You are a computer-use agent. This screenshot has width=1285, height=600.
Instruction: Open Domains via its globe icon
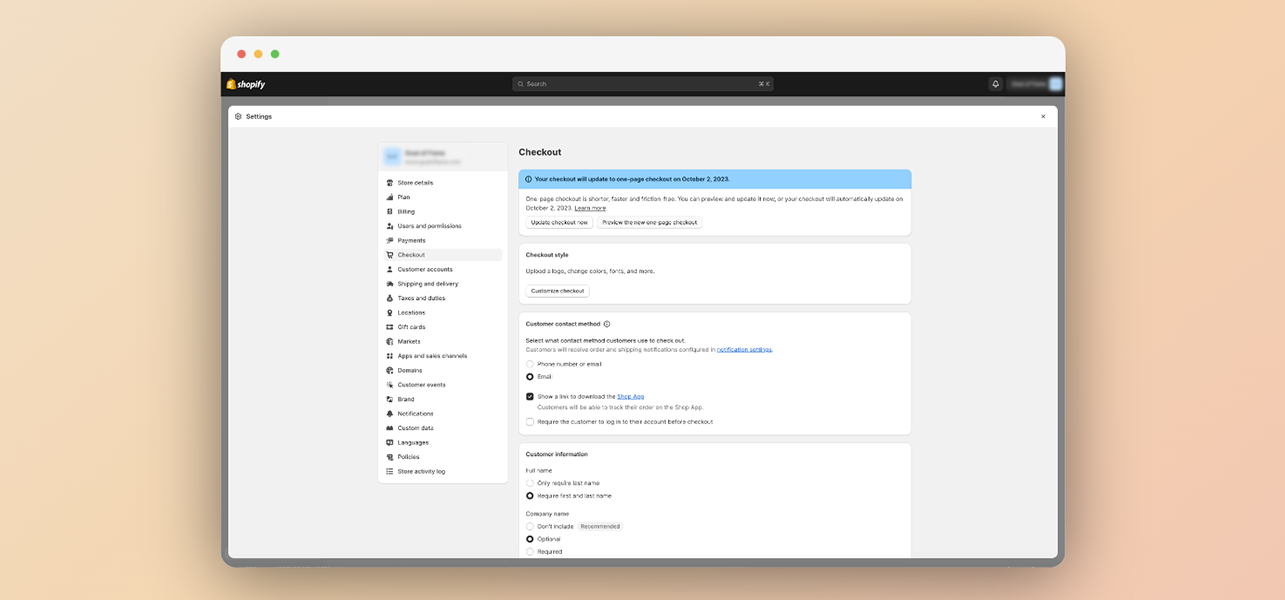[x=390, y=370]
